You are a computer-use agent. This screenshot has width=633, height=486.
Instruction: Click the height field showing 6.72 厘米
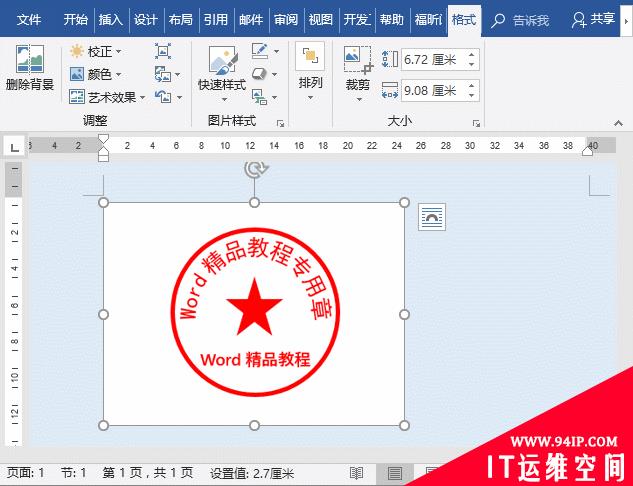click(x=433, y=60)
